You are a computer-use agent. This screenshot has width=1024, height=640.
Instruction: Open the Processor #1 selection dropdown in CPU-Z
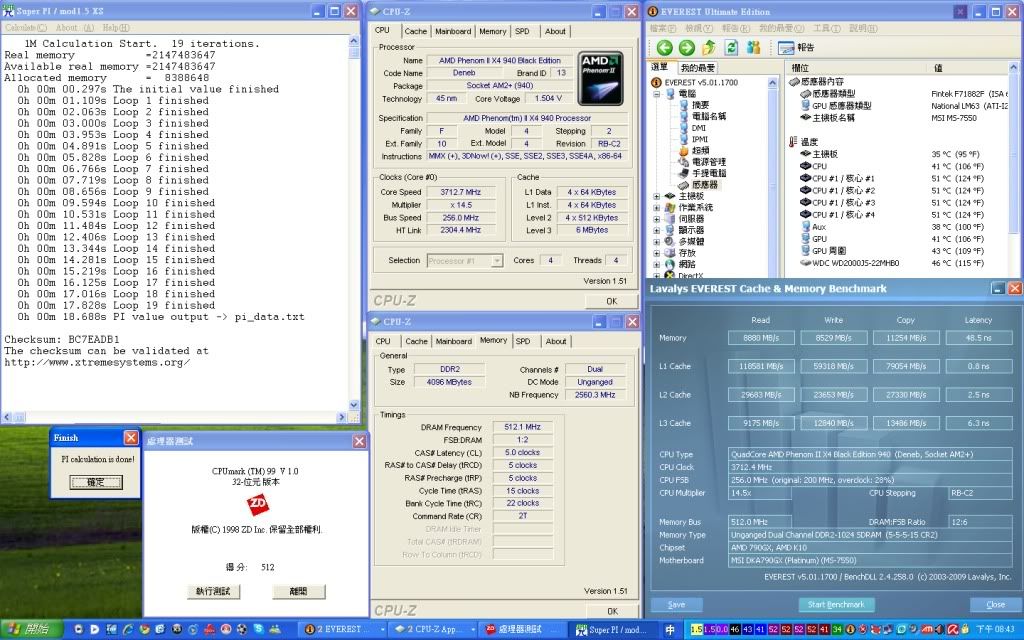[x=496, y=261]
